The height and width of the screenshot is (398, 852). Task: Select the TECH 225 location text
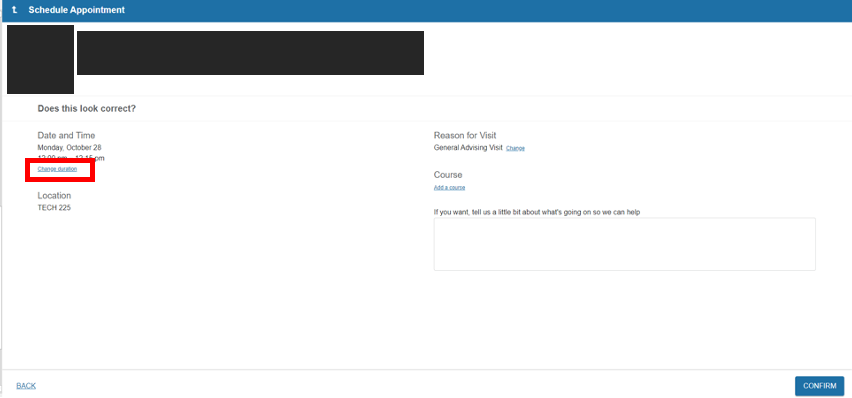(x=54, y=208)
